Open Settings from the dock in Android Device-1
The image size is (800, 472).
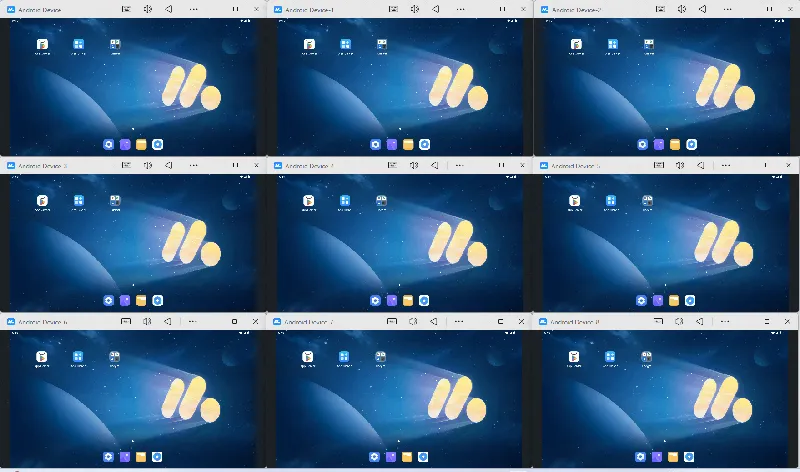coord(375,144)
